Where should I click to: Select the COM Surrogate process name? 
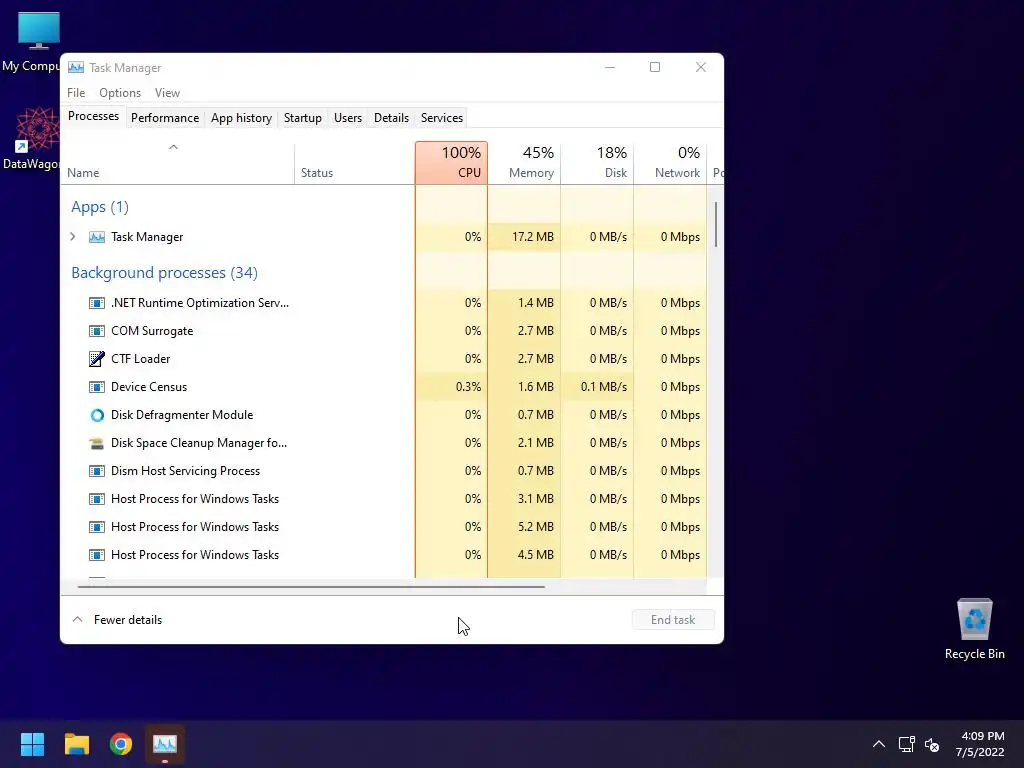point(152,331)
